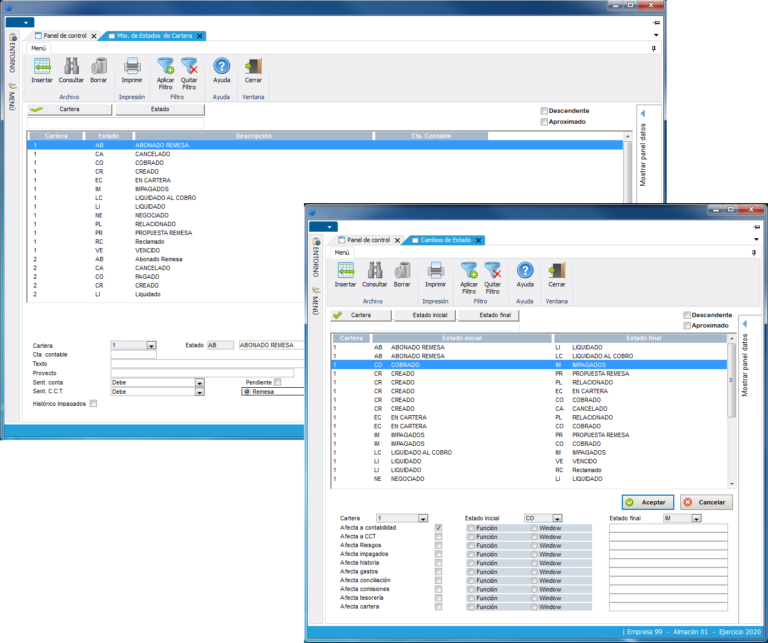Switch to the Cambios de Estado tab
This screenshot has height=643, width=768.
(x=446, y=241)
